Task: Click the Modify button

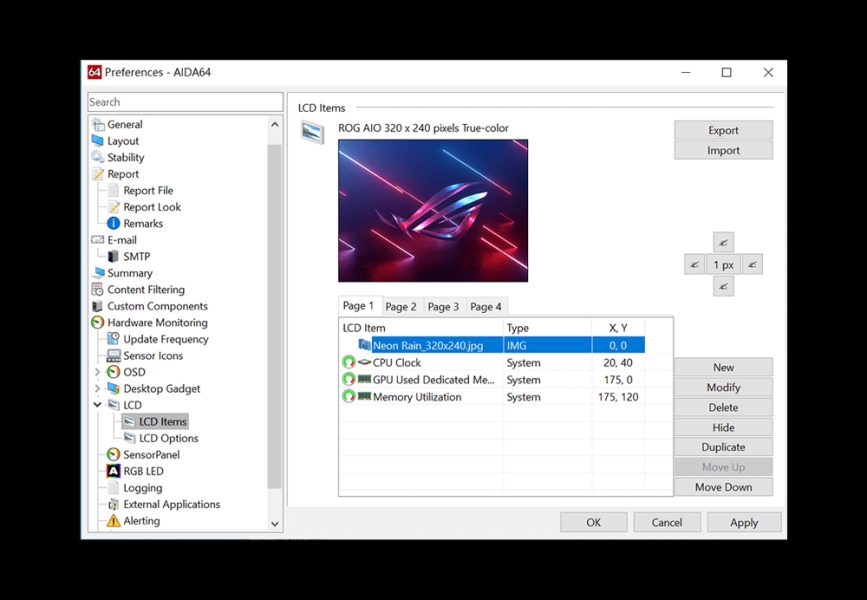Action: tap(723, 387)
